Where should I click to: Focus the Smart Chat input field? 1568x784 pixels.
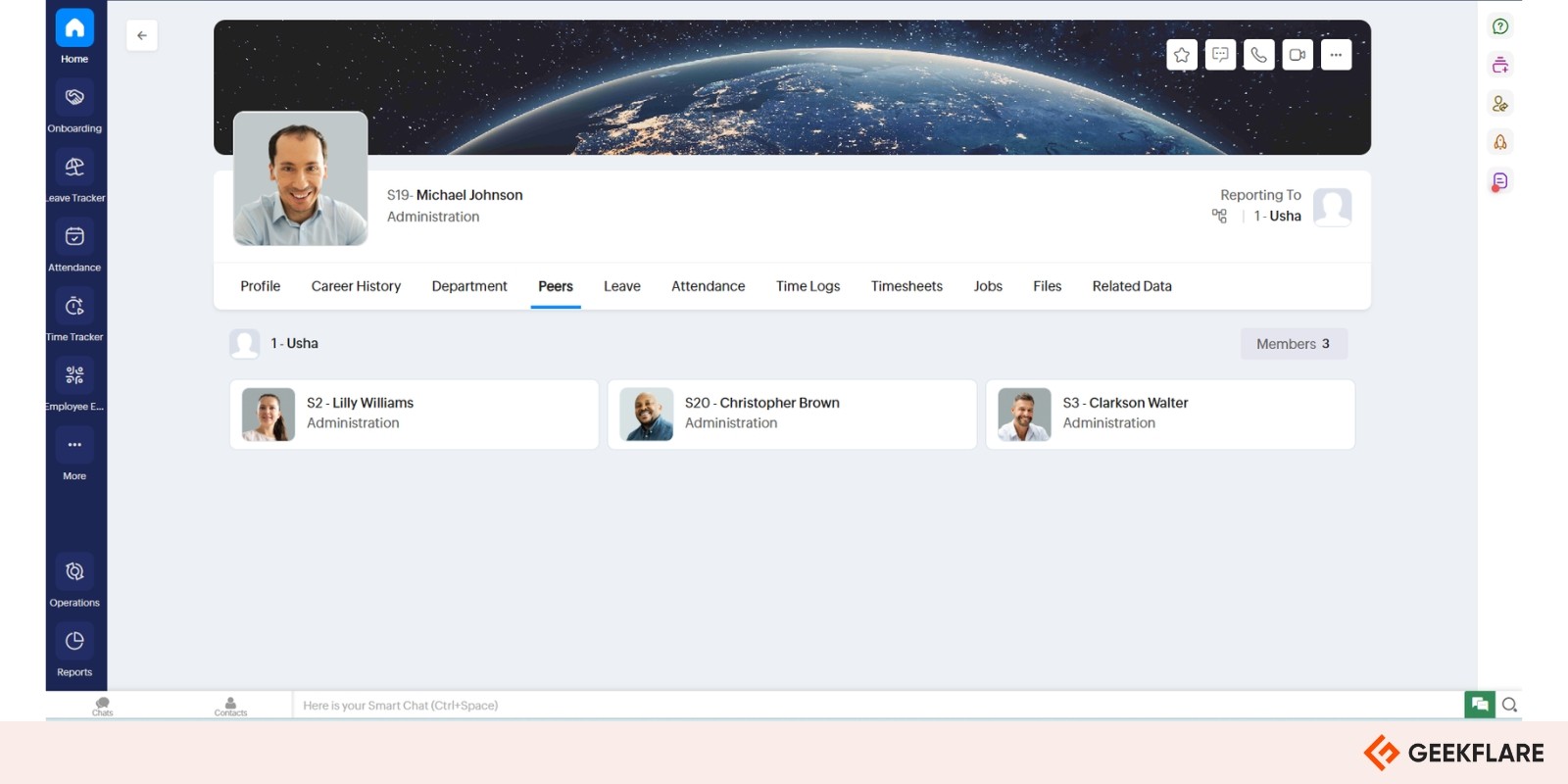pos(878,706)
